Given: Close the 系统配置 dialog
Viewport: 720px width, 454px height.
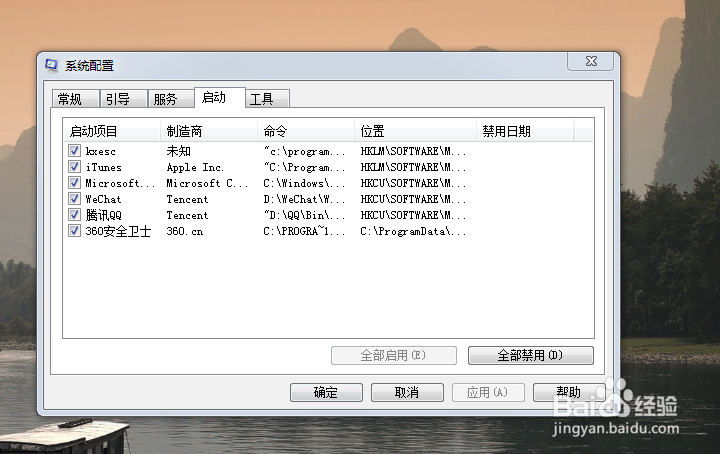Looking at the screenshot, I should click(591, 61).
